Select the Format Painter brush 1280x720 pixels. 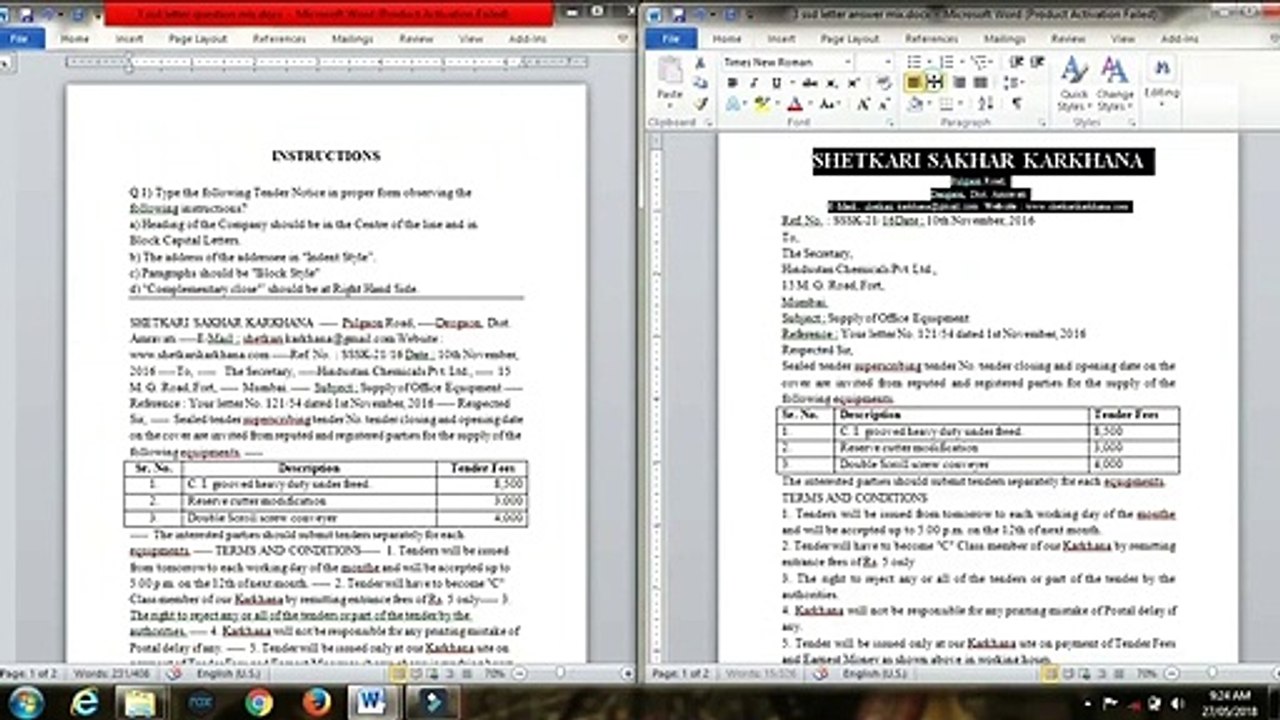(x=701, y=103)
